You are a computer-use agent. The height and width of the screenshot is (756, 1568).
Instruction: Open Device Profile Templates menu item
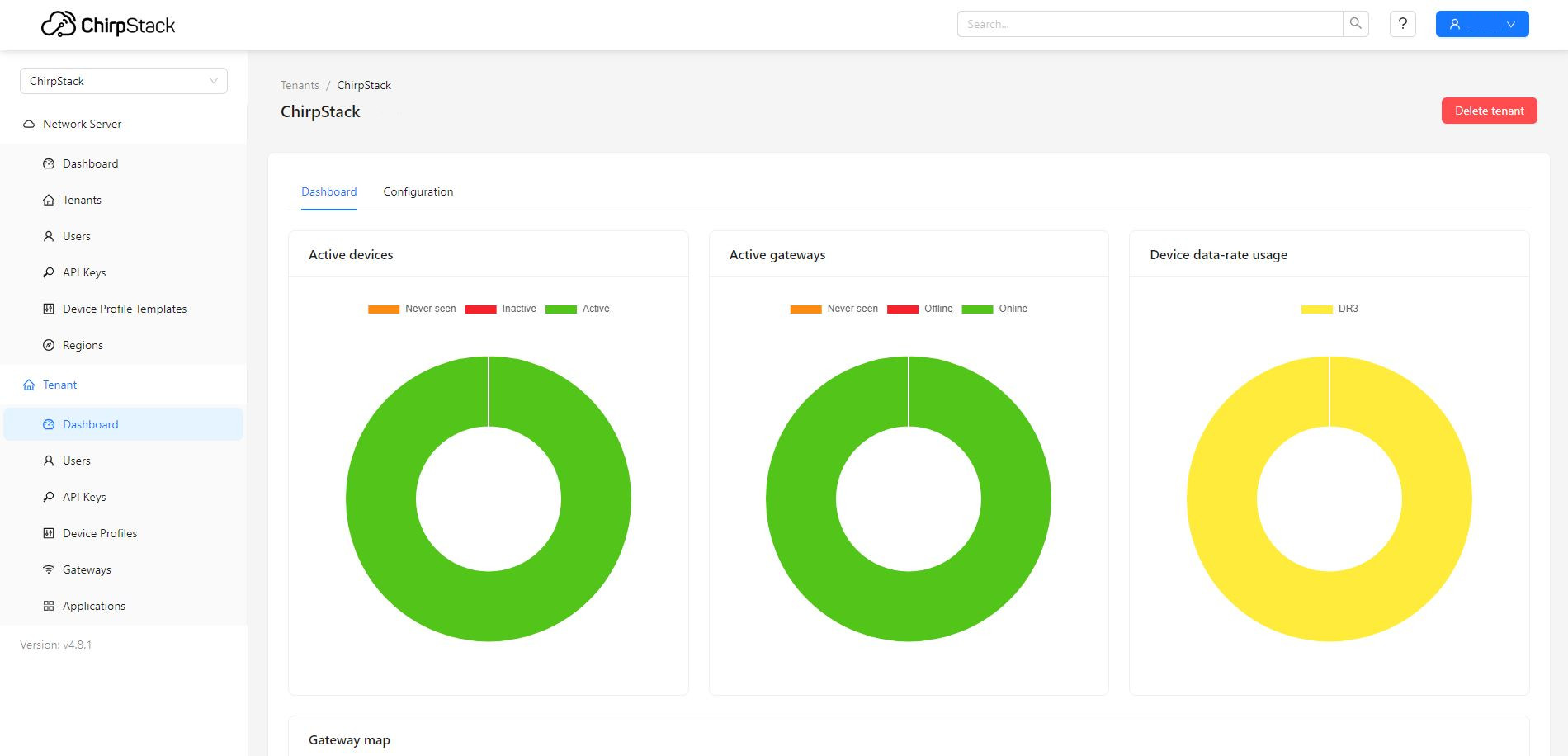tap(124, 309)
